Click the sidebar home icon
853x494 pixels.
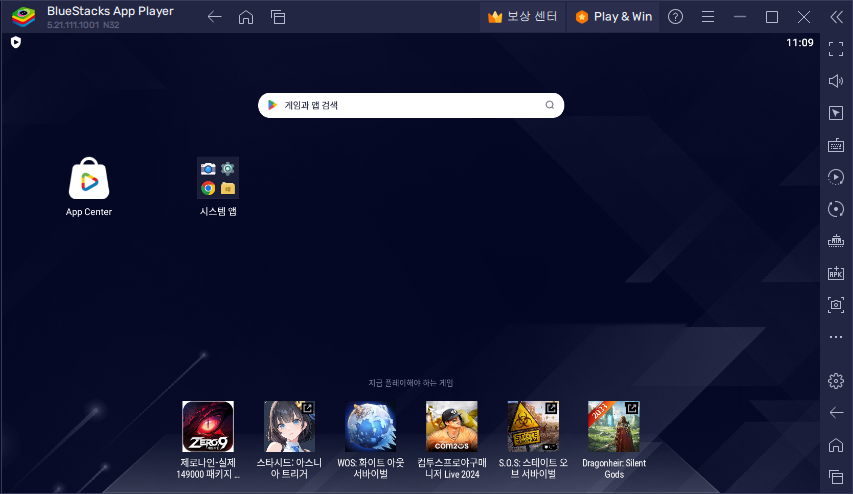point(836,445)
